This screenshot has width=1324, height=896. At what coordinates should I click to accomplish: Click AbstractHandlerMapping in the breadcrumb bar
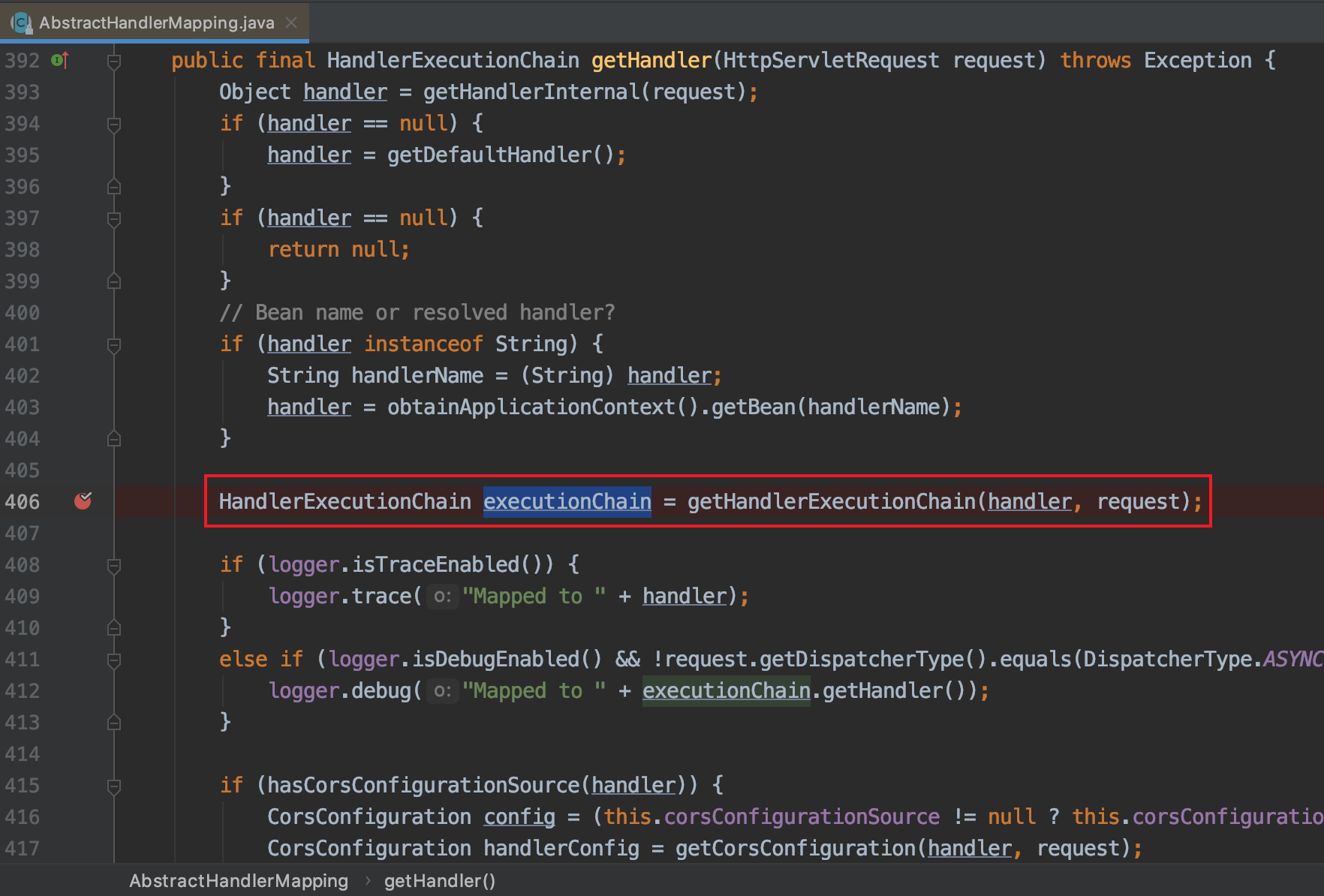[x=239, y=881]
